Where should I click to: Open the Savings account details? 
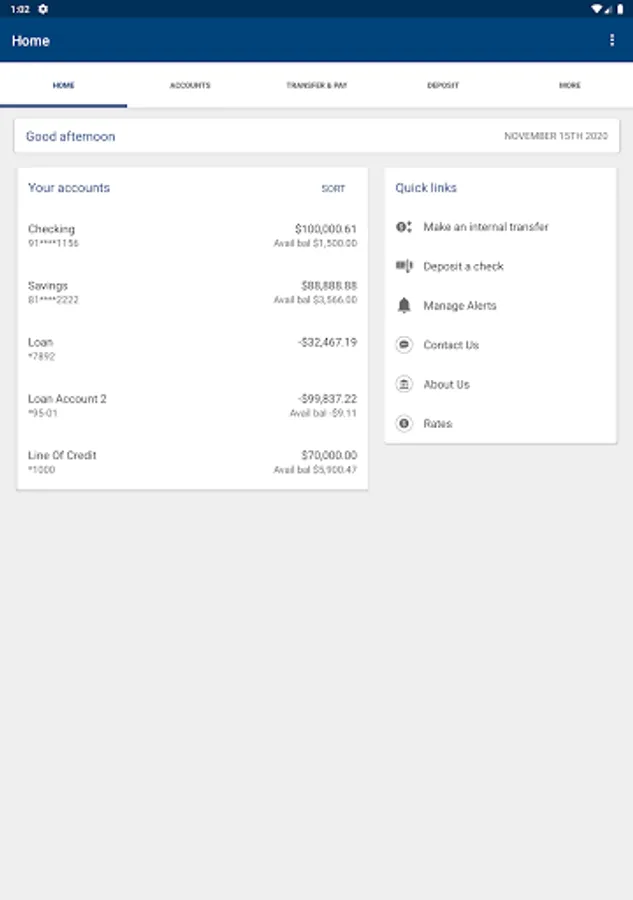click(192, 292)
